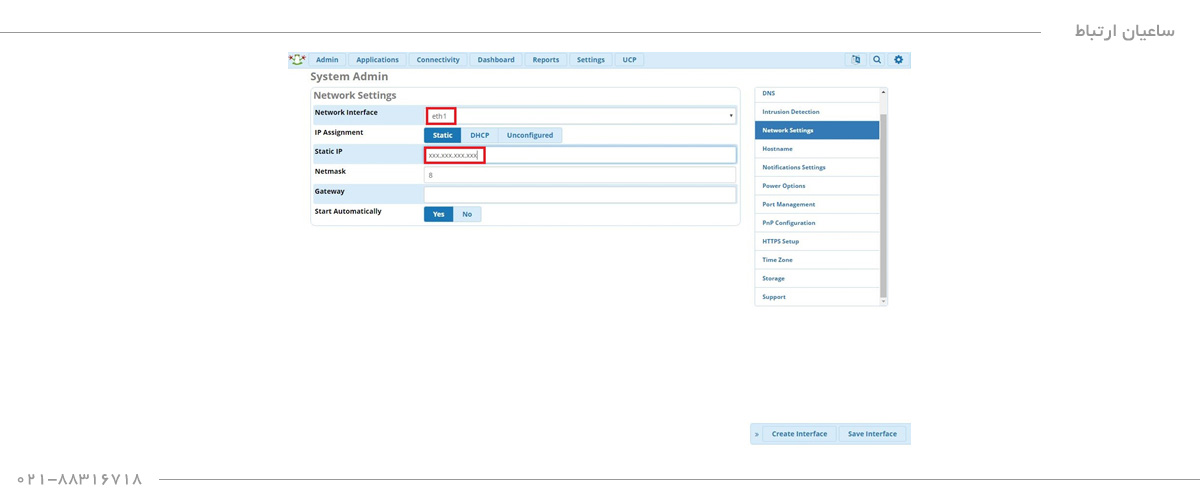1200x500 pixels.
Task: Collapse the action bar double-arrow icon
Action: (757, 434)
